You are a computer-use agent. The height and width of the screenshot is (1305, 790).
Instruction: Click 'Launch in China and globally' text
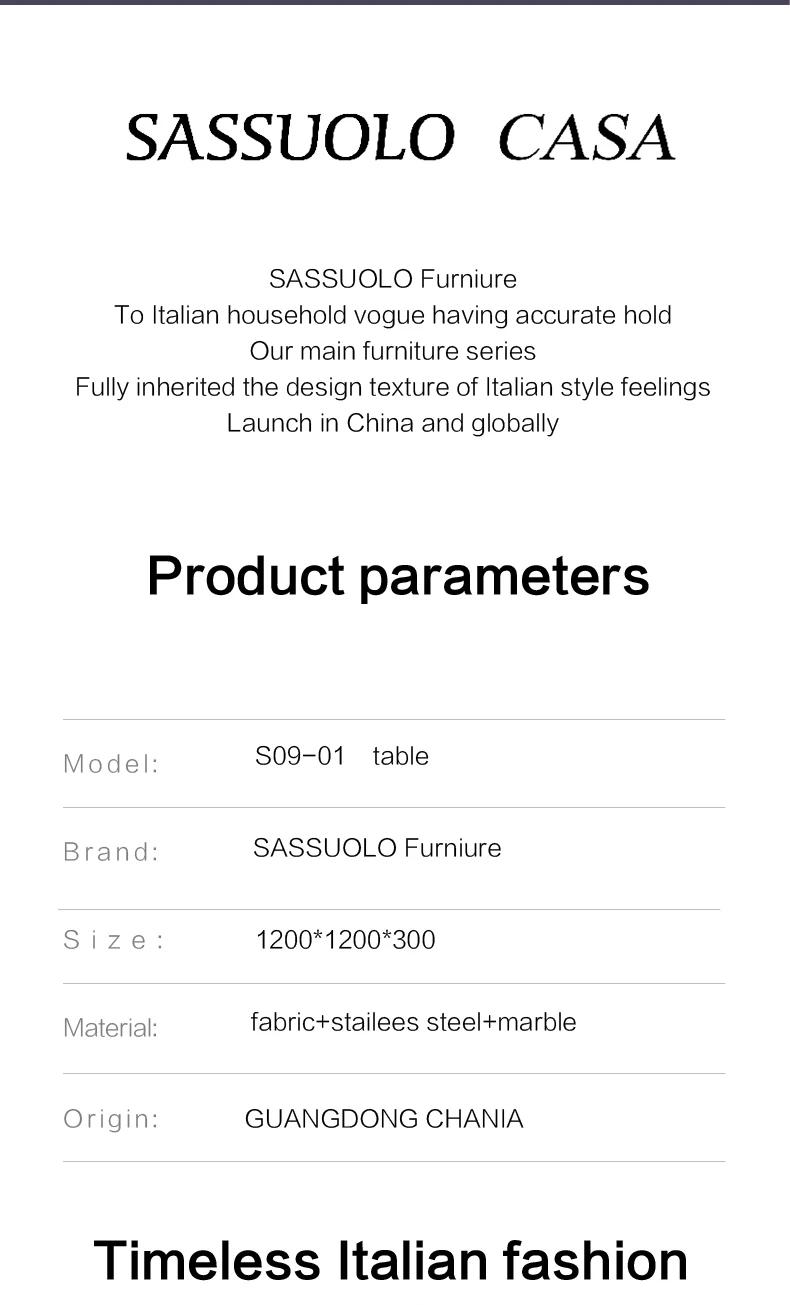(393, 423)
